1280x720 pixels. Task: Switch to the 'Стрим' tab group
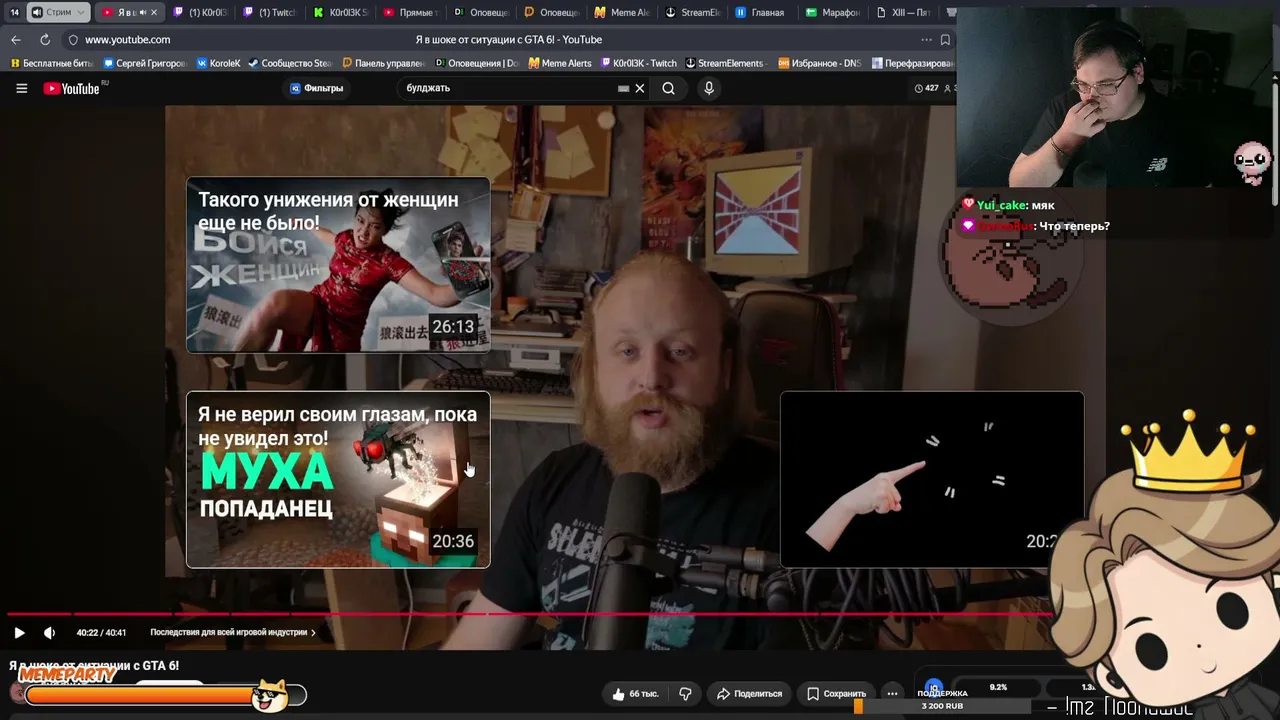tap(58, 12)
